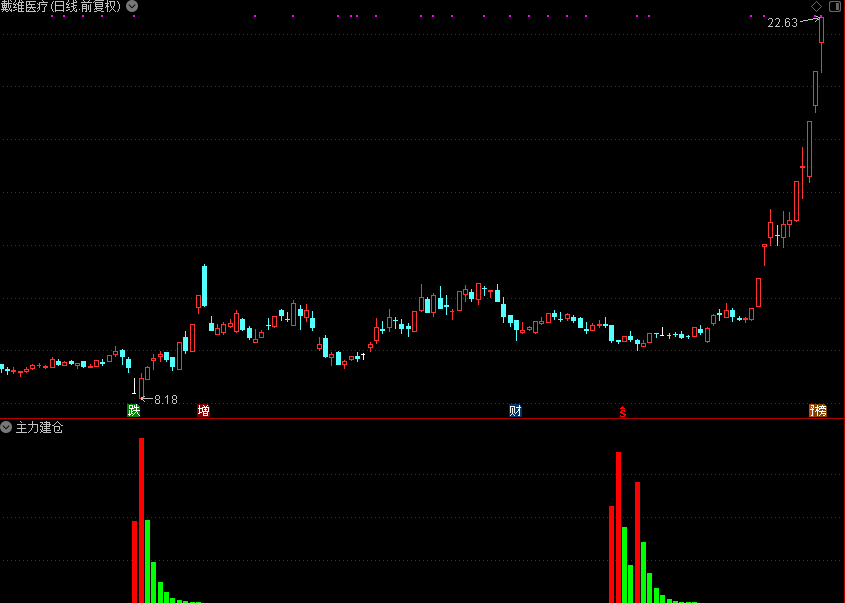Open the dropdown arrow beside 戴维医疗 title

pyautogui.click(x=132, y=6)
